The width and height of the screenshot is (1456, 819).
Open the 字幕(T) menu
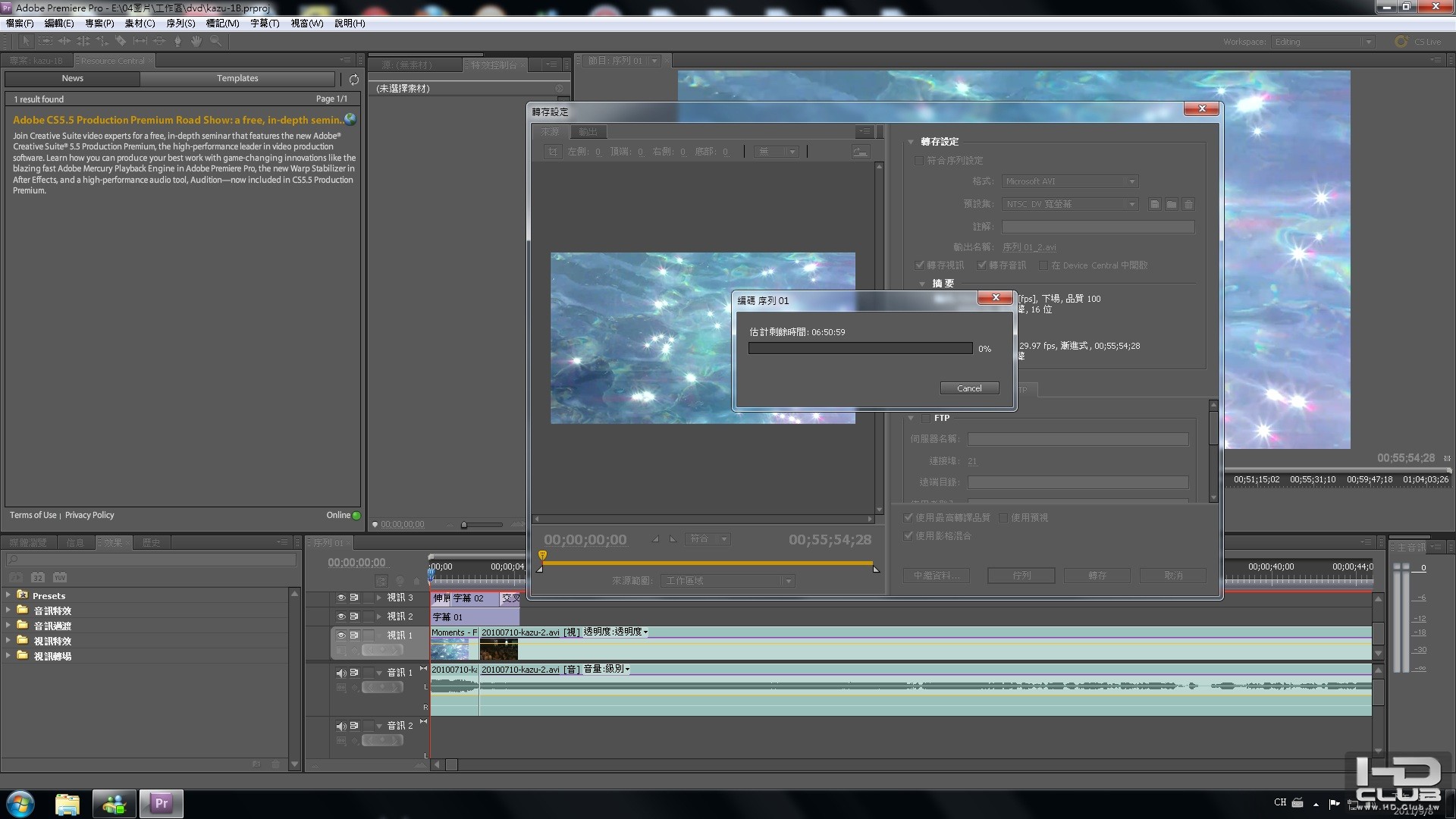pos(265,24)
